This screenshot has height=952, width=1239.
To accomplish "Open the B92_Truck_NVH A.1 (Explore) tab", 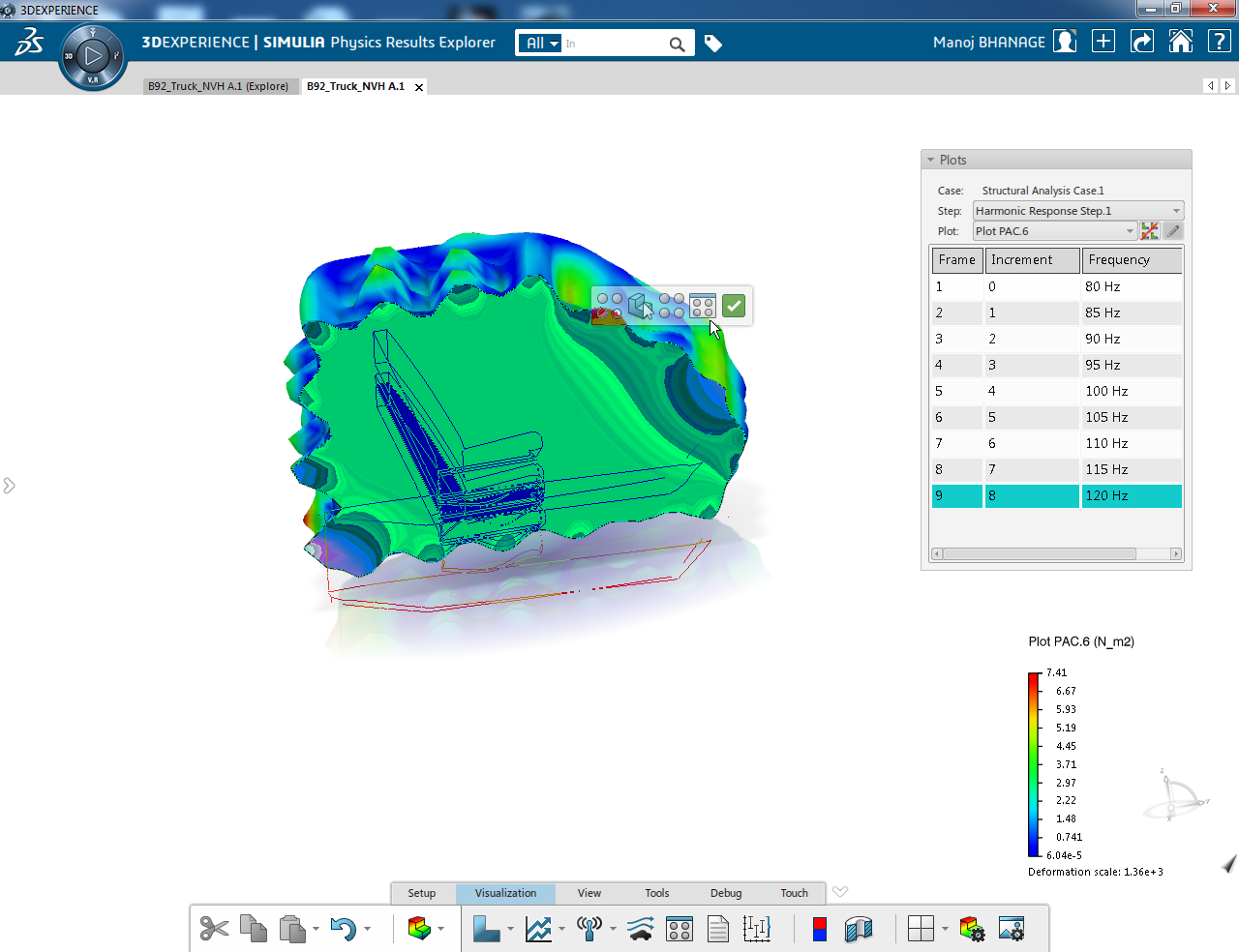I will [x=218, y=86].
